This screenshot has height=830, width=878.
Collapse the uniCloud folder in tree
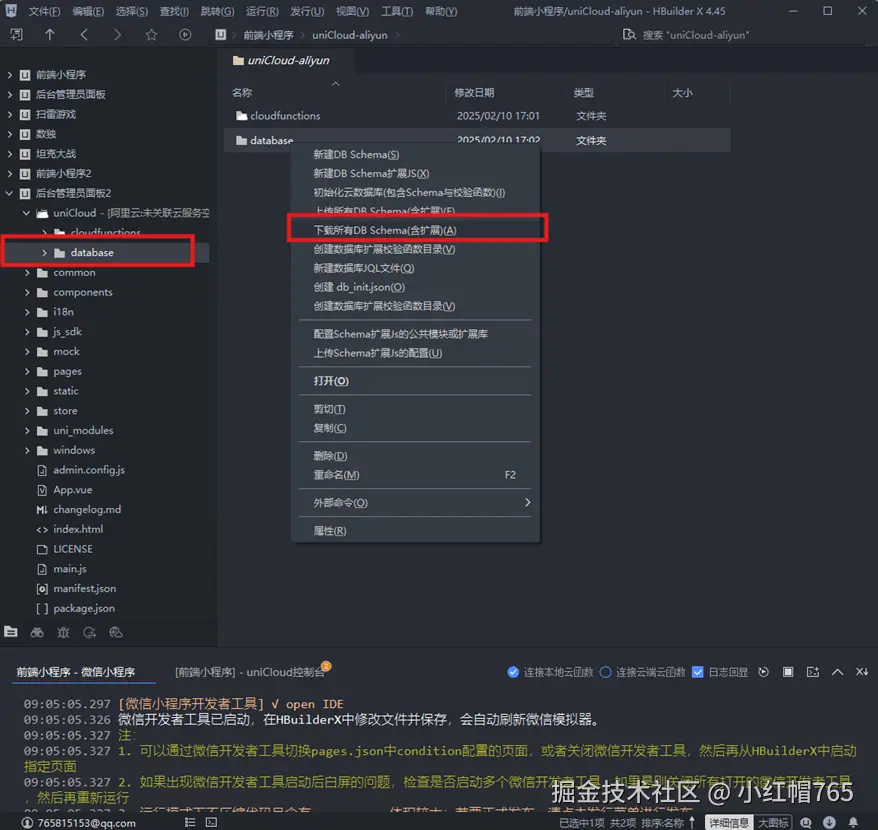click(x=26, y=213)
